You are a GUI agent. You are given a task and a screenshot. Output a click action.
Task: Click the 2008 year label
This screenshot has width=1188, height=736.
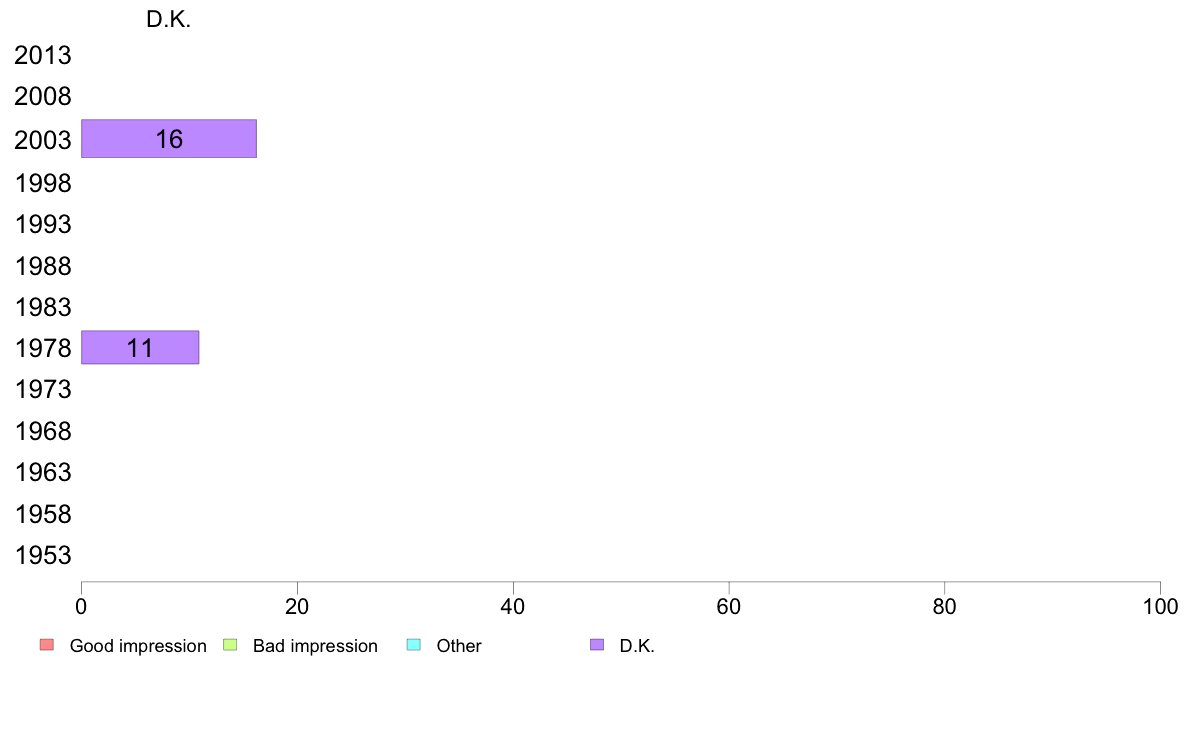(42, 96)
